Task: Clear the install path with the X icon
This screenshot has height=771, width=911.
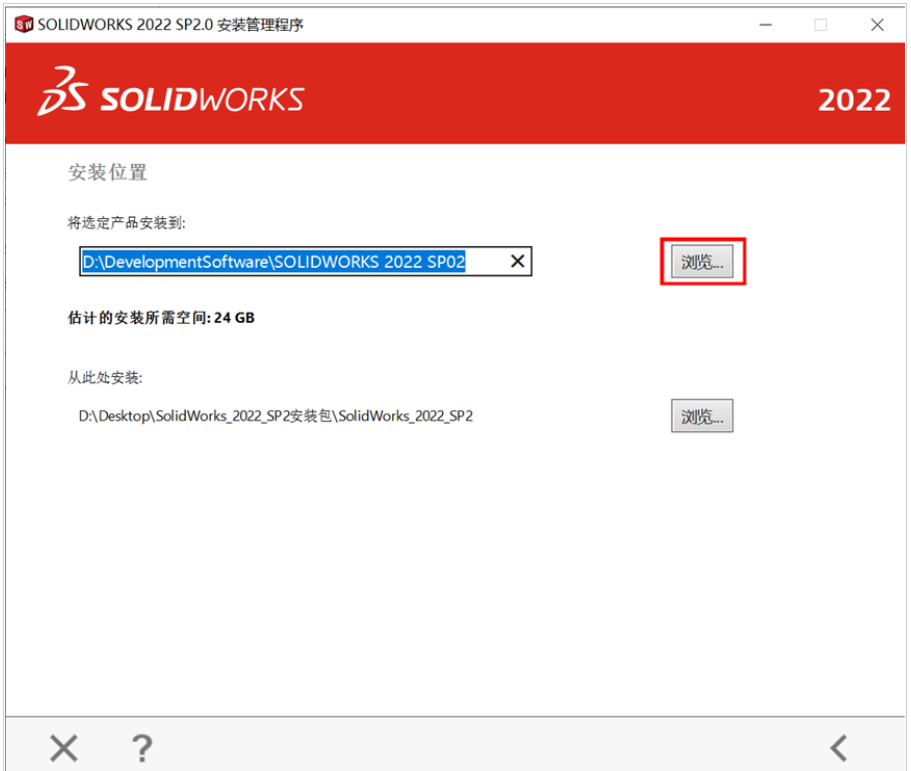Action: pos(518,261)
